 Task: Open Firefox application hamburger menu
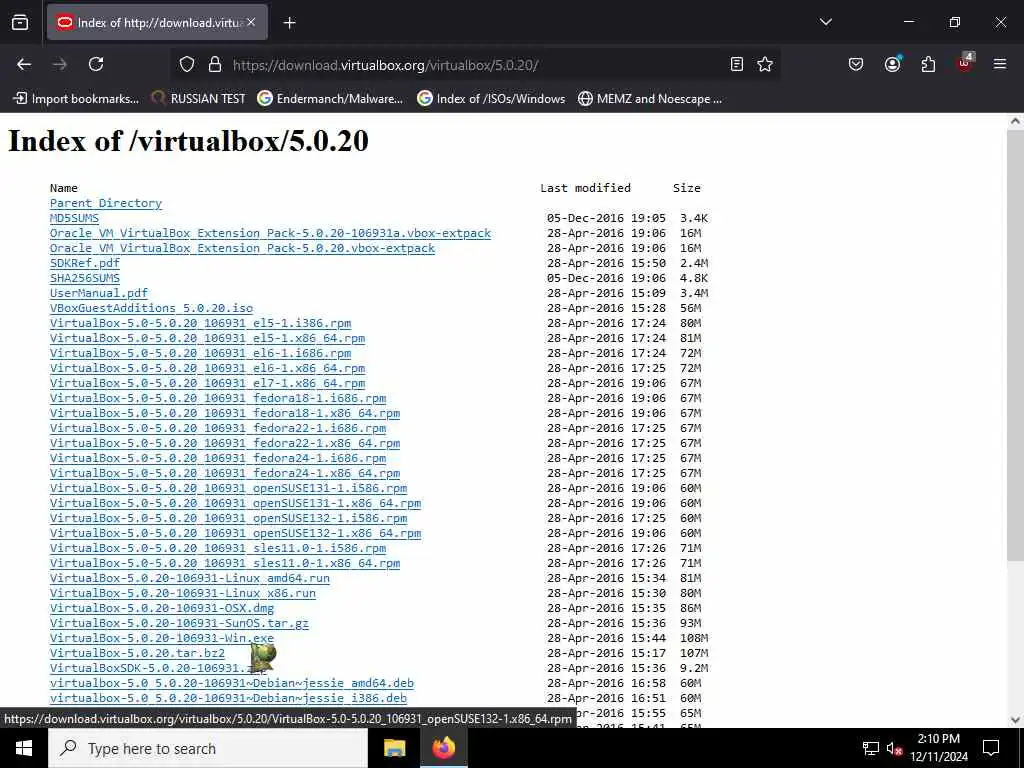click(x=1000, y=64)
